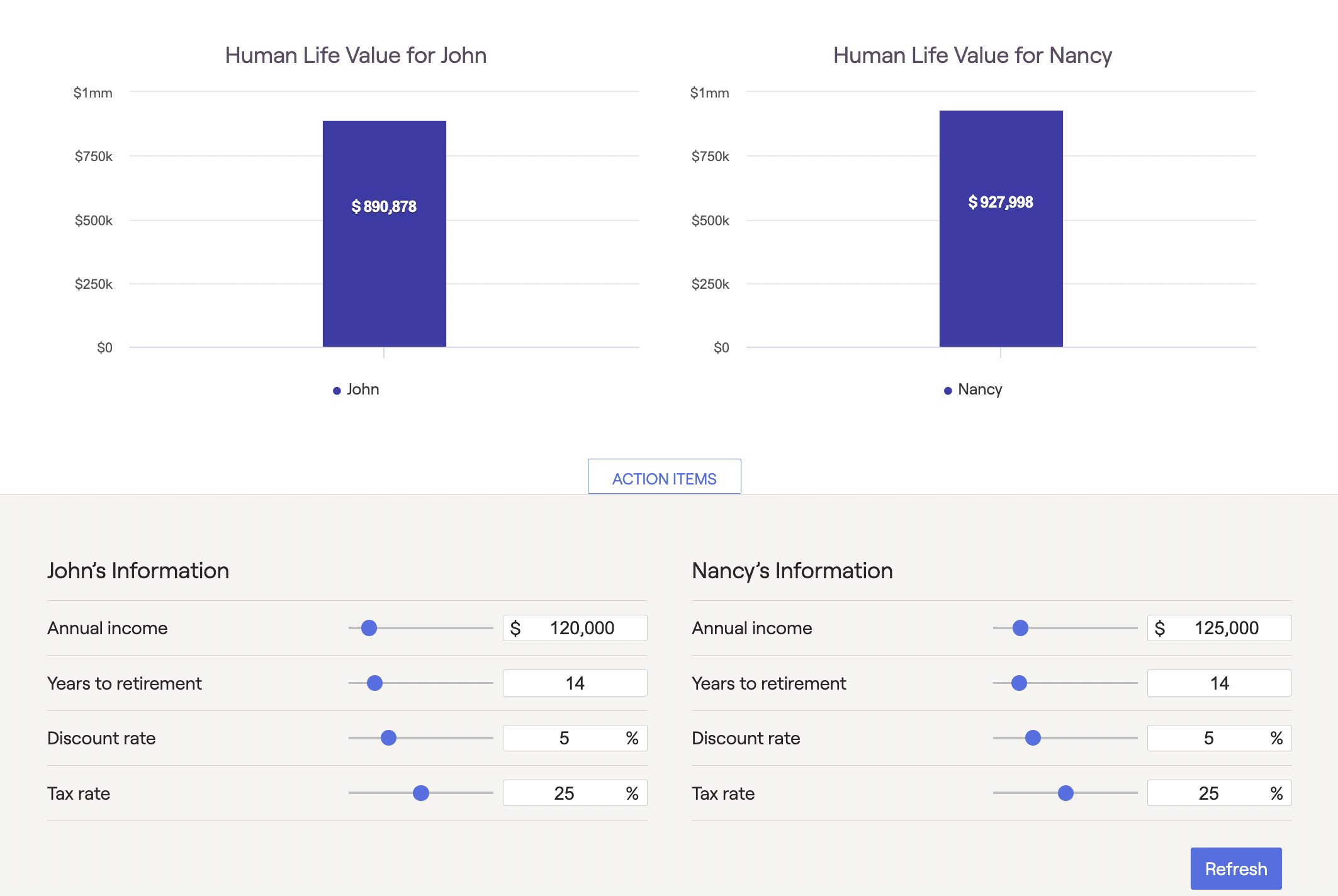This screenshot has height=896, width=1338.
Task: Click Nancy's Years to retirement input box
Action: [x=1219, y=683]
